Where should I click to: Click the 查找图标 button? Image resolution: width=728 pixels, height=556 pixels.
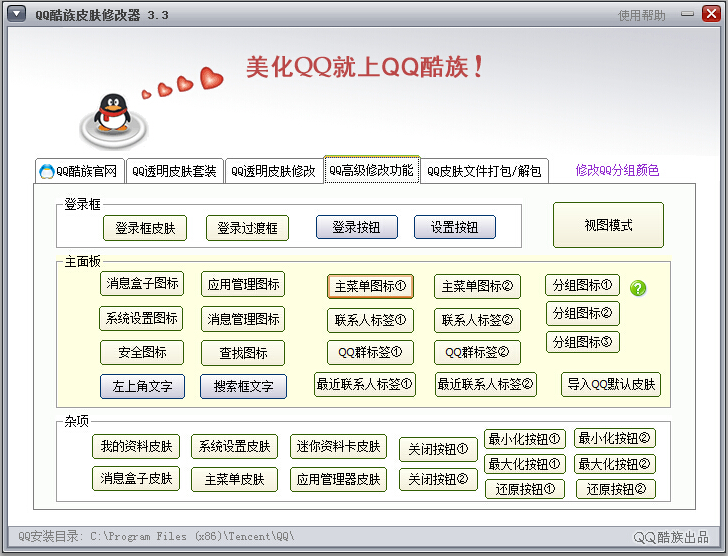[243, 353]
